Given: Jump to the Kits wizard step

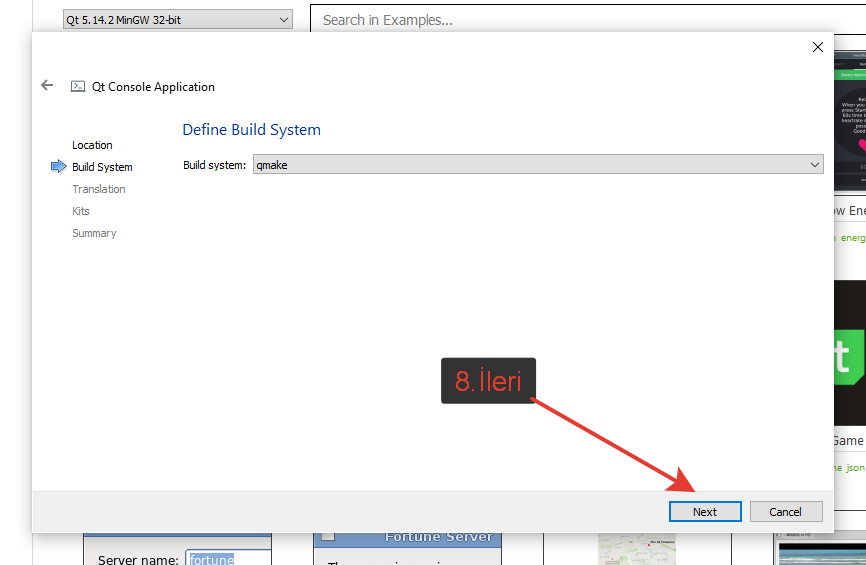Looking at the screenshot, I should pyautogui.click(x=81, y=211).
